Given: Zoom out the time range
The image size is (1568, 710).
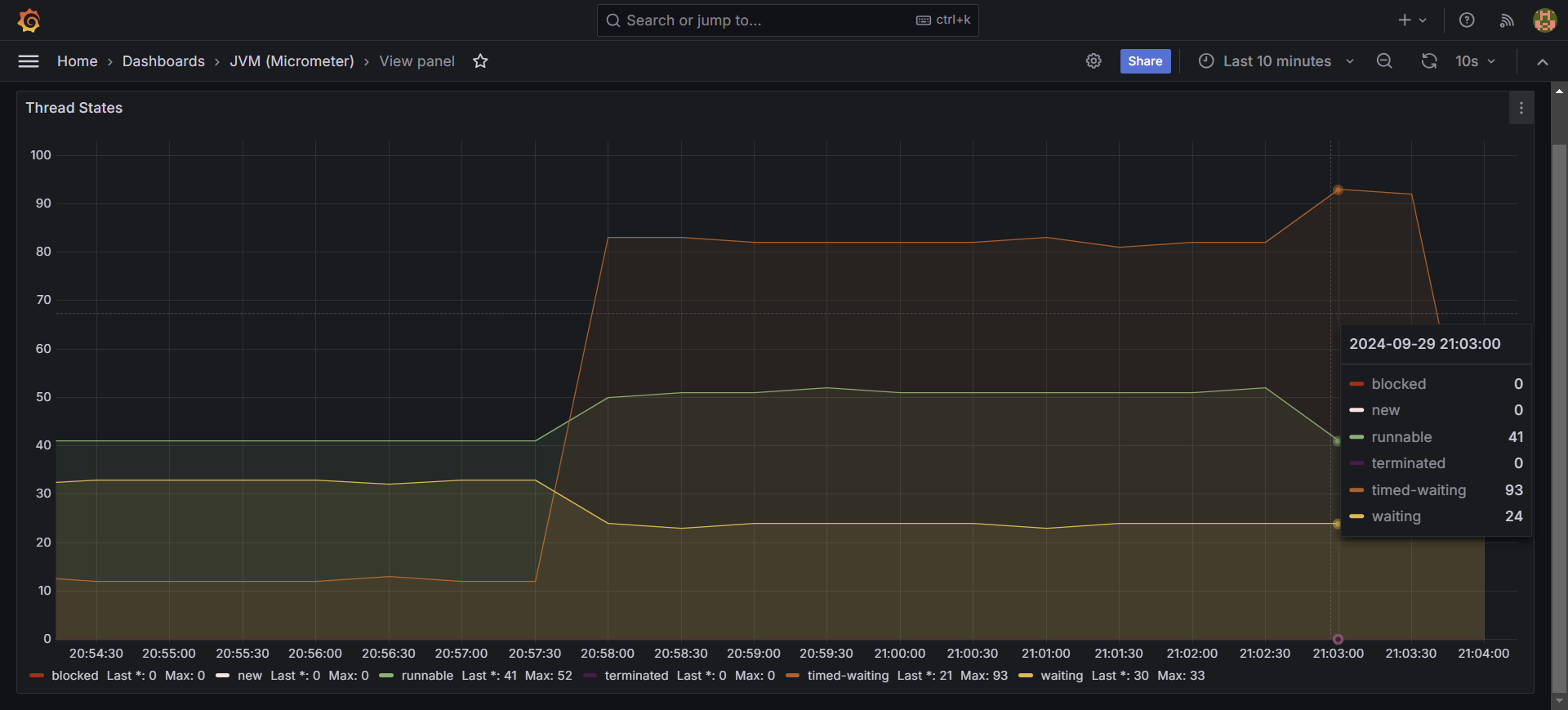Looking at the screenshot, I should [x=1384, y=61].
